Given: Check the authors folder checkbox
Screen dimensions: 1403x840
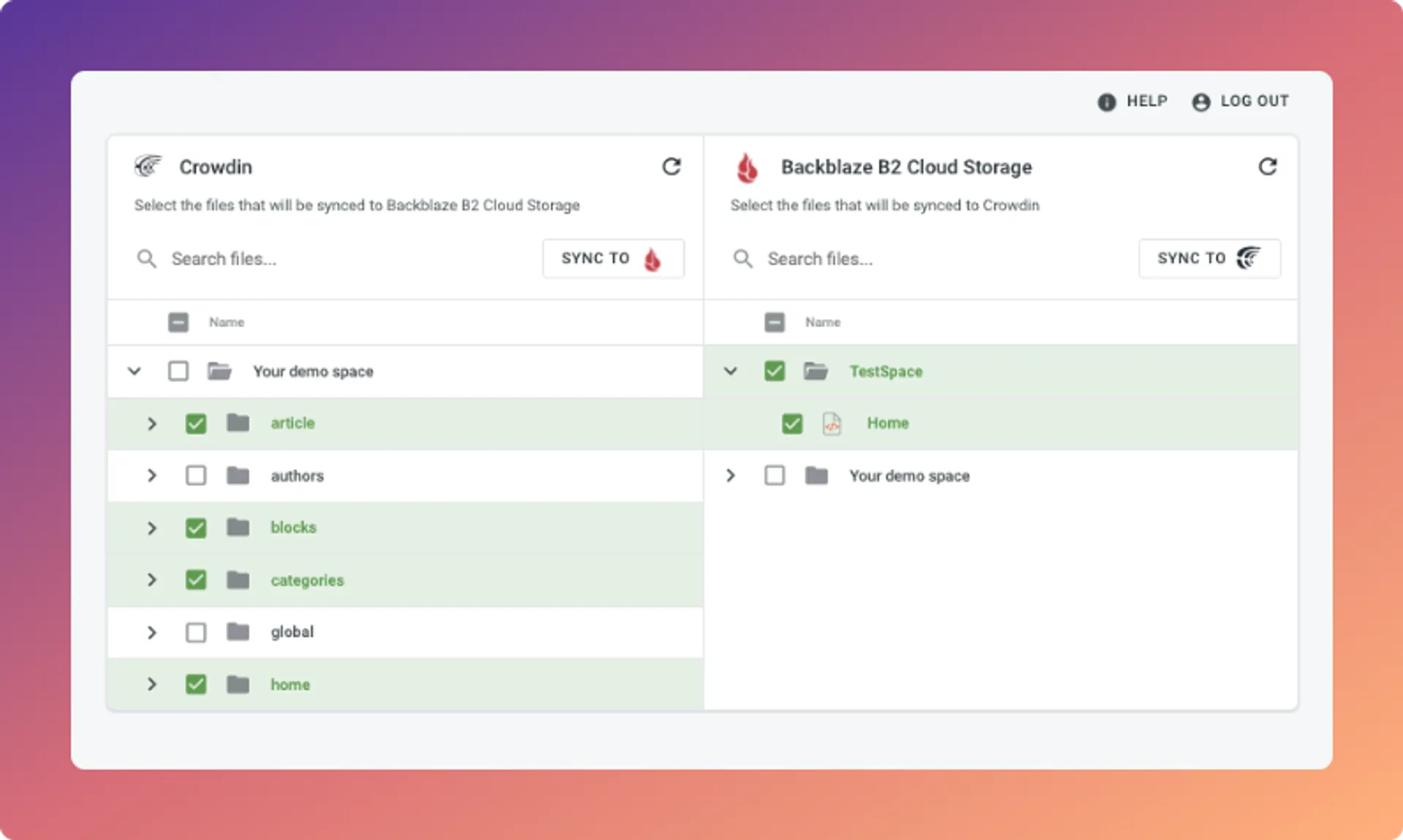Looking at the screenshot, I should pyautogui.click(x=196, y=476).
